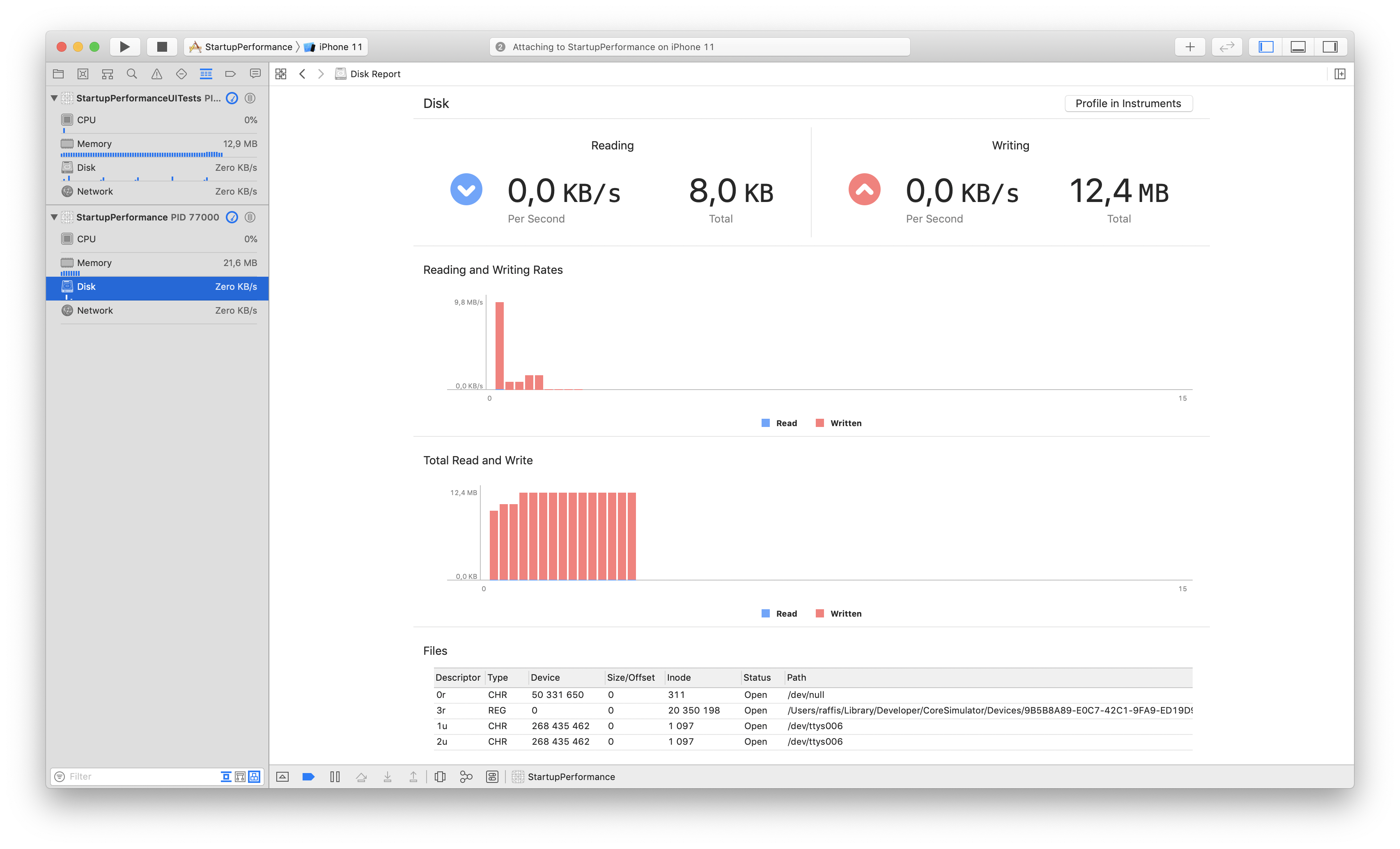The image size is (1400, 849).
Task: Click the Disk Report breadcrumb
Action: pyautogui.click(x=367, y=74)
